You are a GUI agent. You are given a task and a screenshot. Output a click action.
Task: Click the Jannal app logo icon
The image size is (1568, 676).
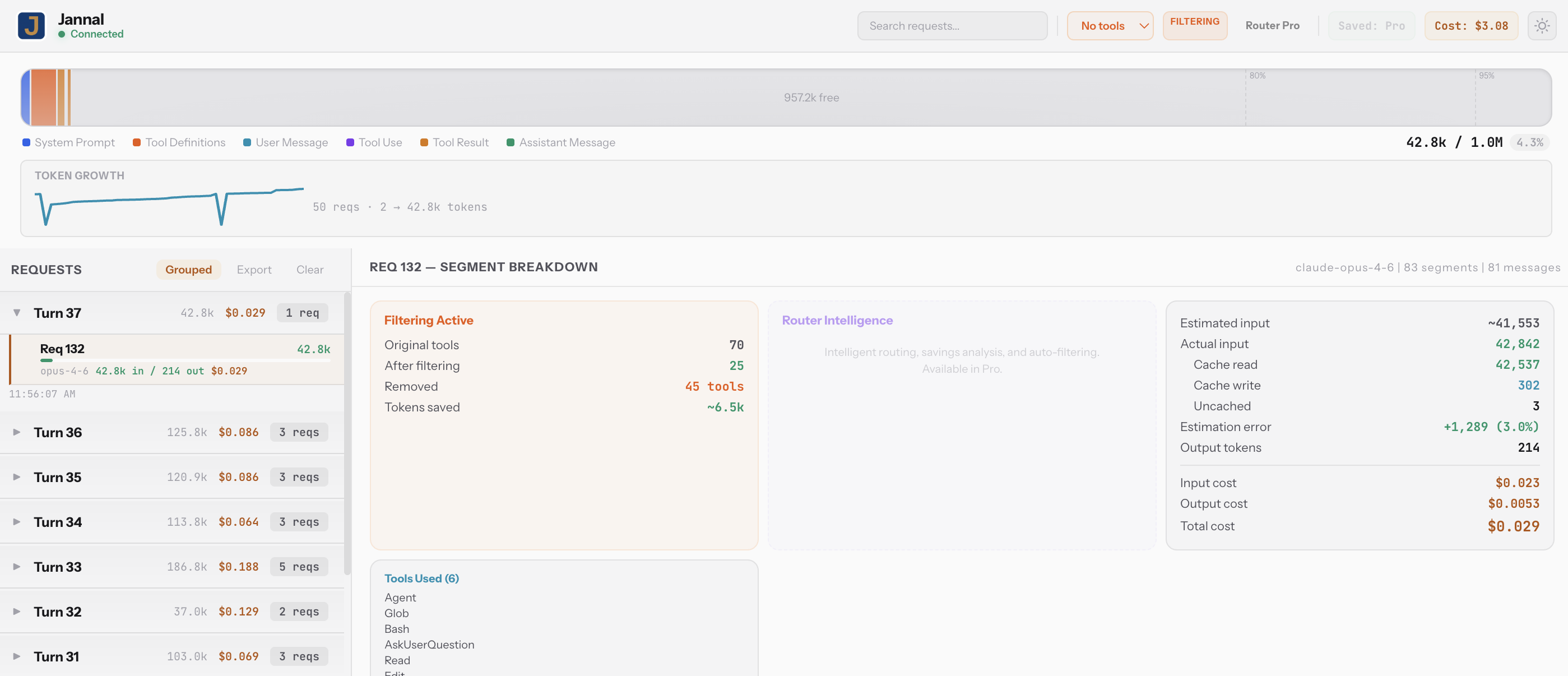[x=31, y=26]
